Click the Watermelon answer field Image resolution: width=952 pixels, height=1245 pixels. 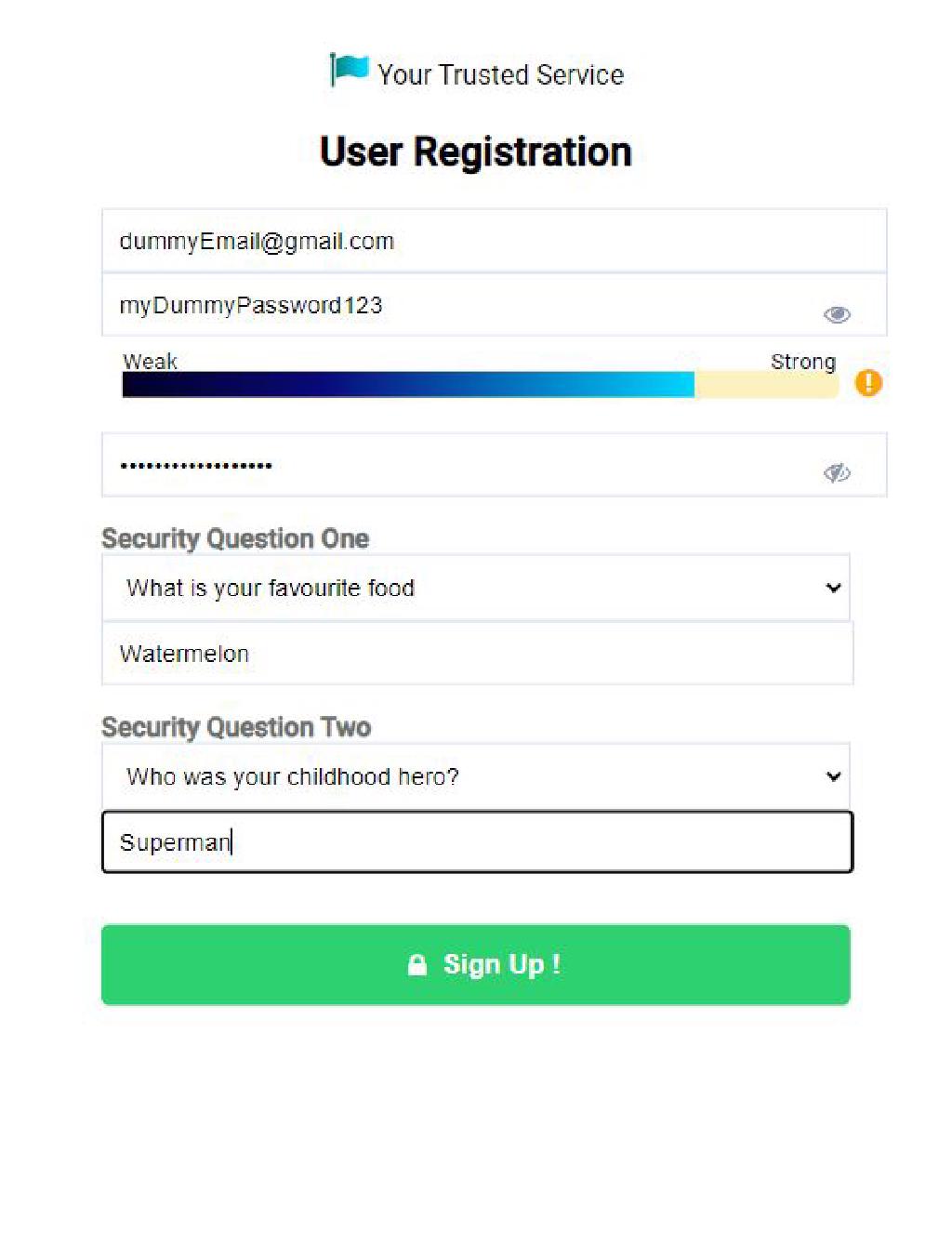[x=477, y=654]
